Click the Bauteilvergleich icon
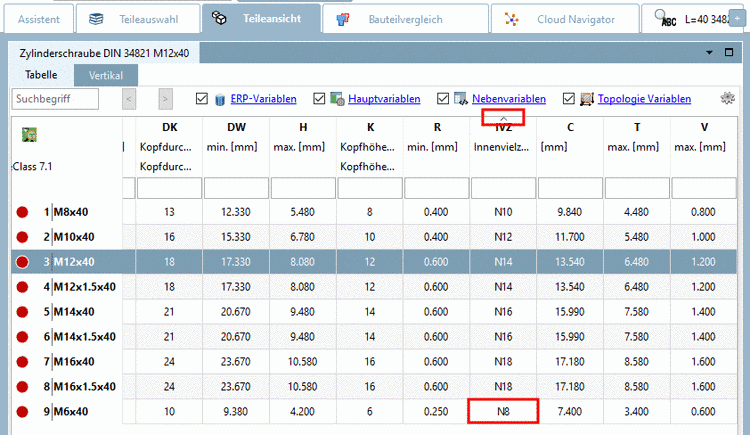The image size is (750, 435). click(x=342, y=19)
